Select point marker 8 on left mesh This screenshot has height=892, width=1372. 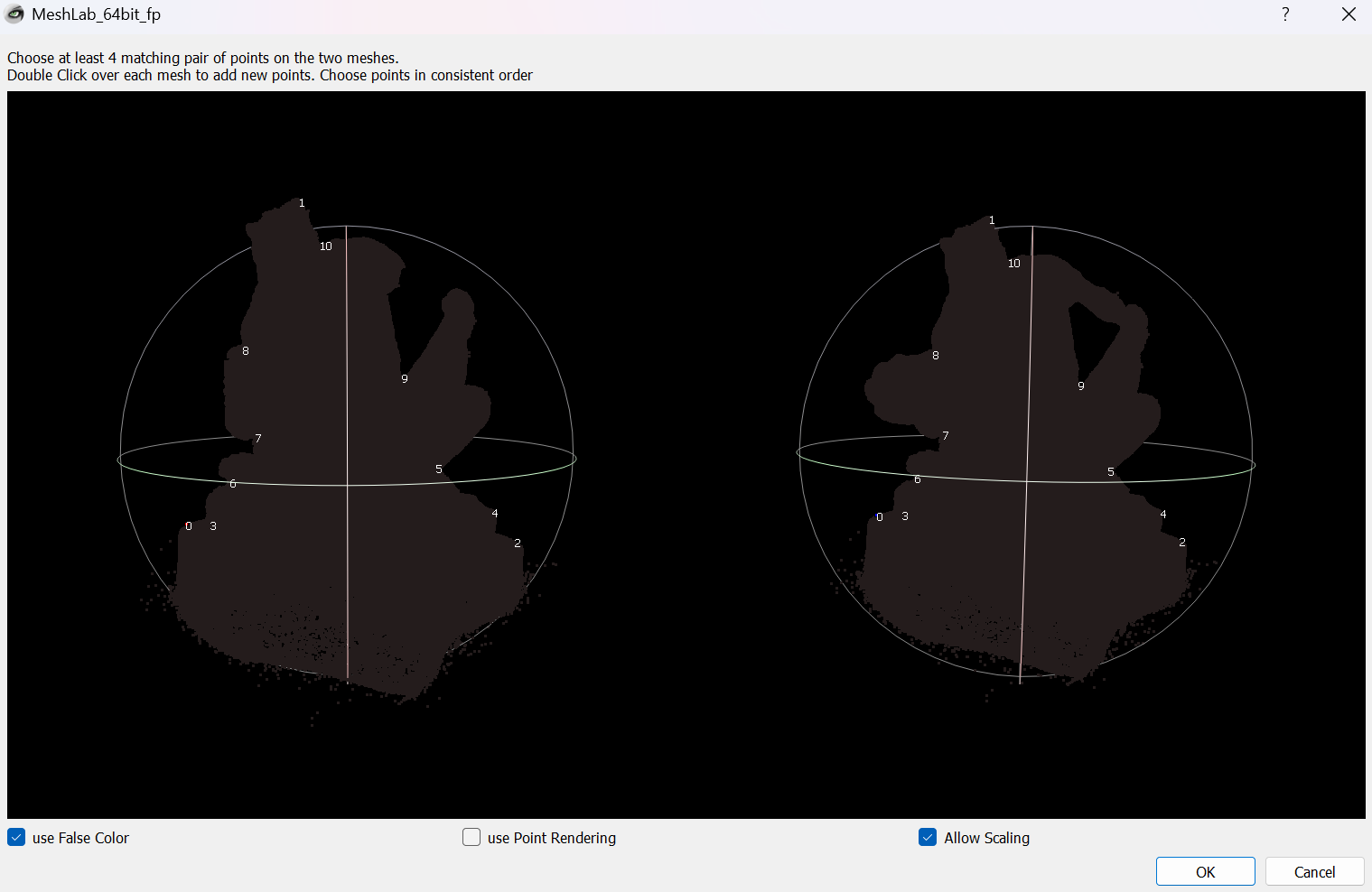[x=246, y=350]
